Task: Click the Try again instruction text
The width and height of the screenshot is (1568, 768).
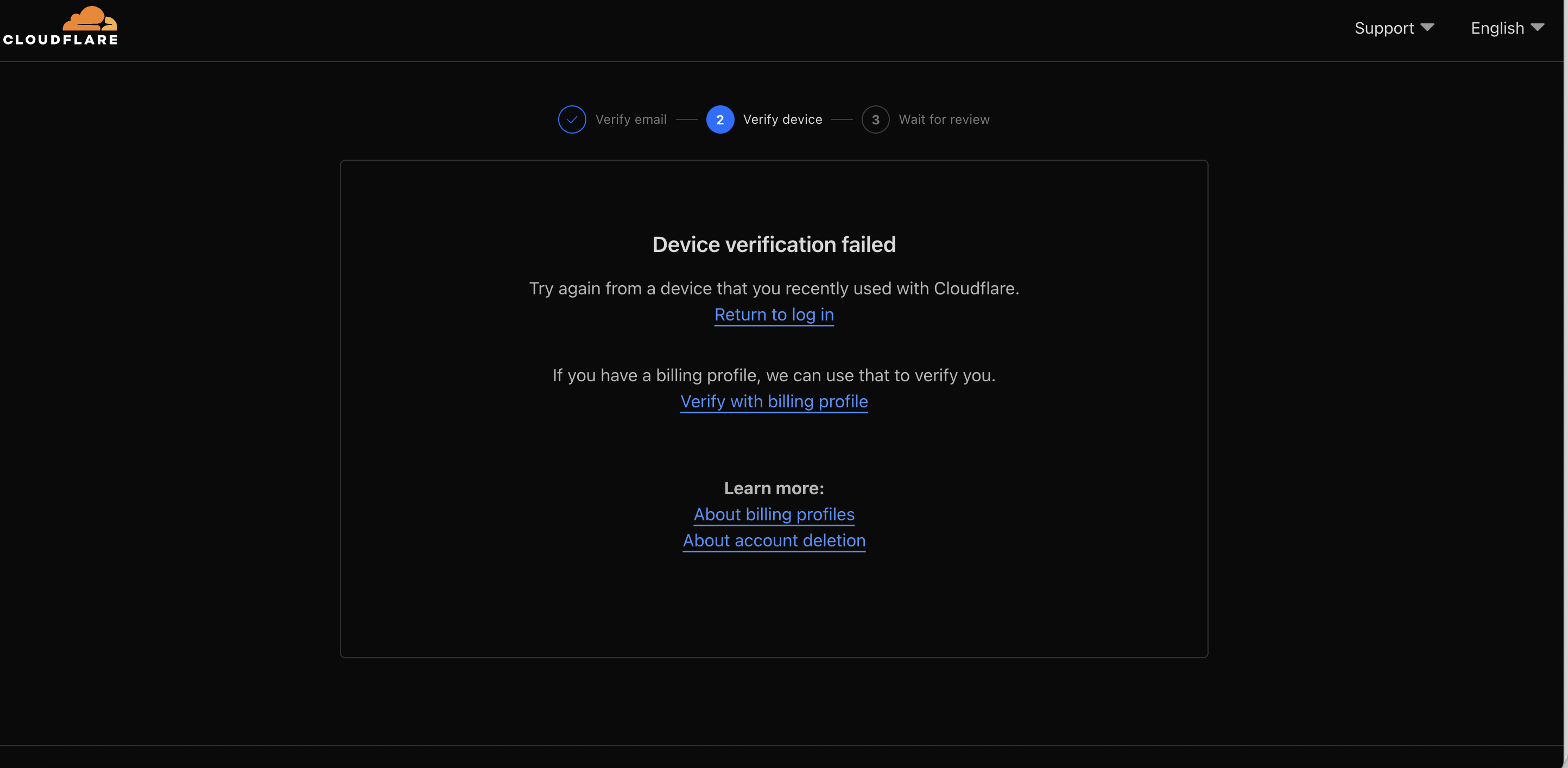Action: pyautogui.click(x=774, y=288)
